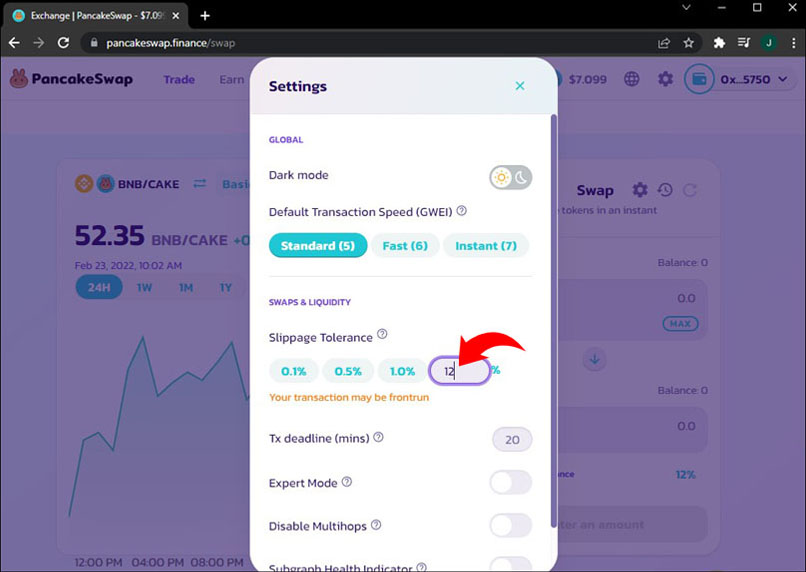Select the Exchange PancakeSwap browser tab
The width and height of the screenshot is (806, 572).
(x=96, y=16)
